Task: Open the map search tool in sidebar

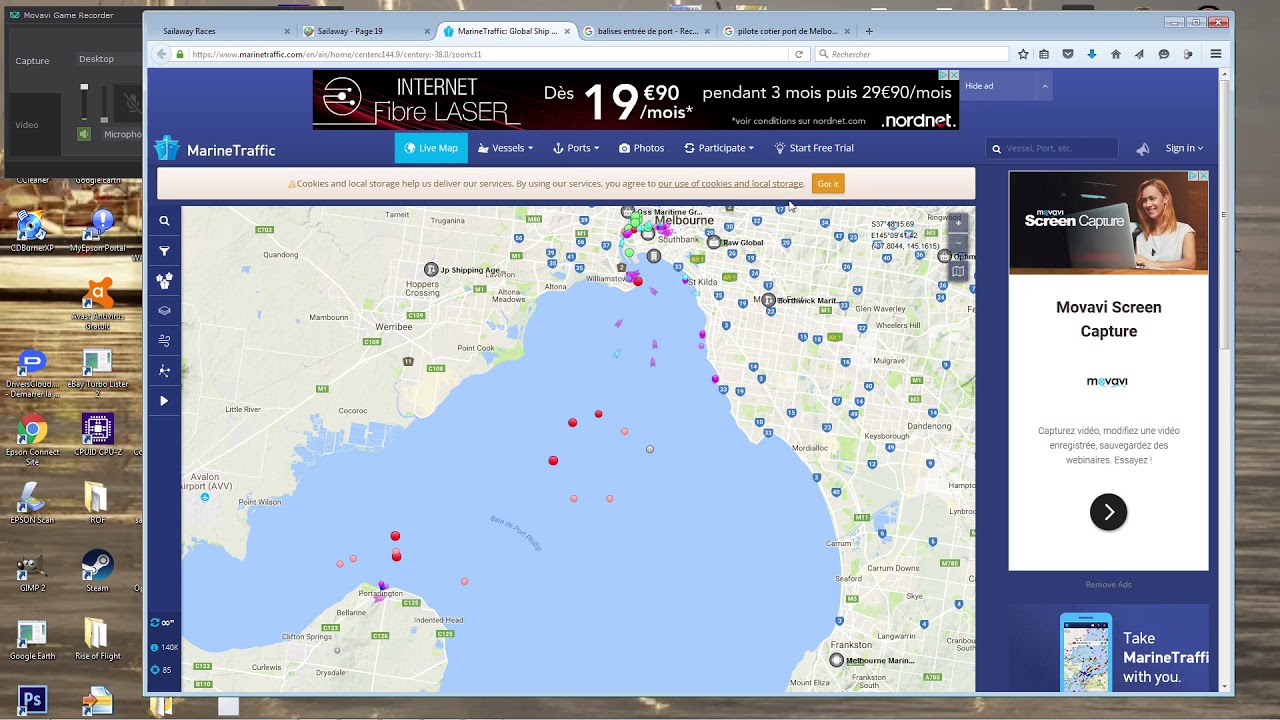Action: click(x=164, y=221)
